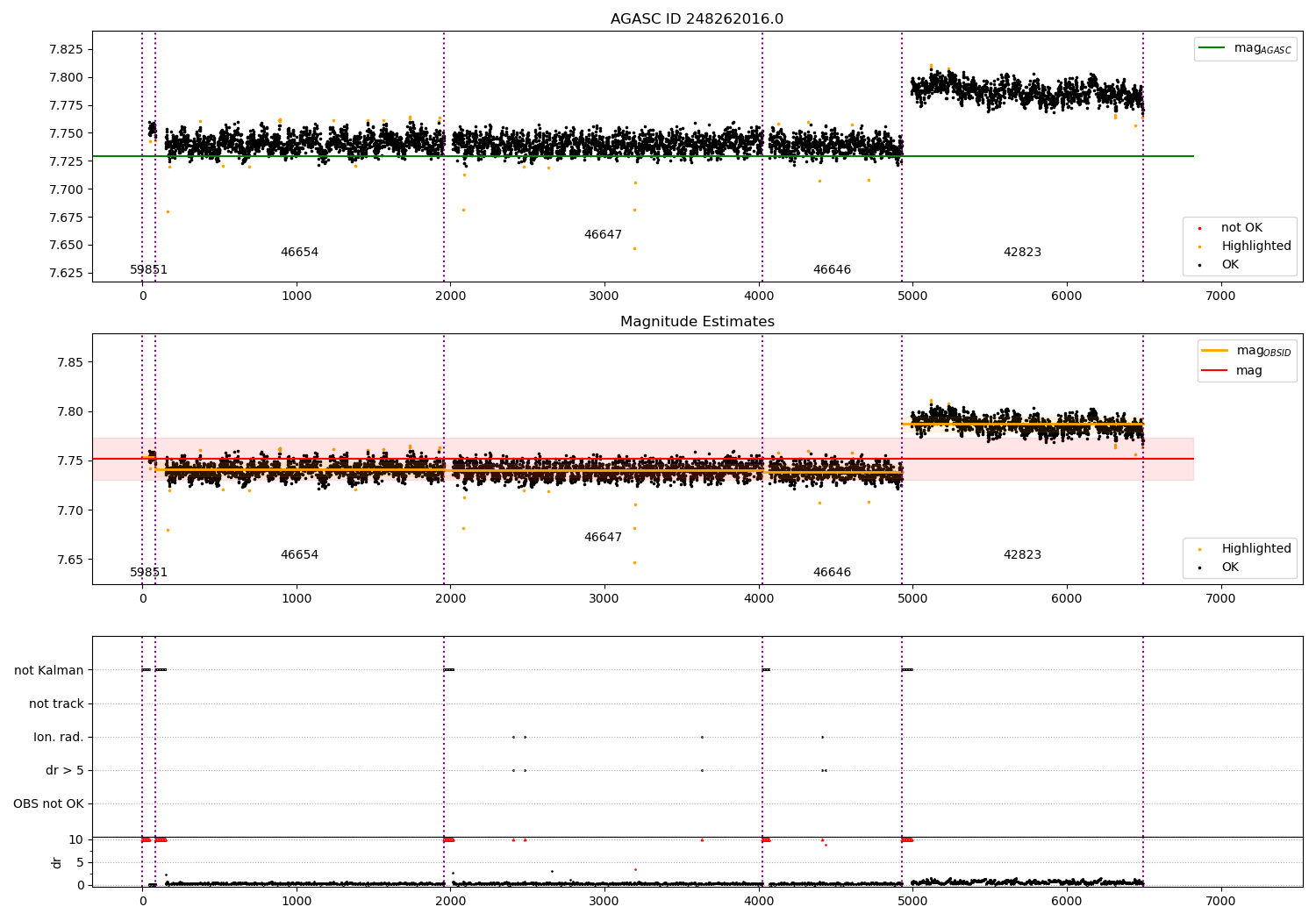Click the 'OBS not OK' row label
This screenshot has width=1316, height=921.
point(48,803)
